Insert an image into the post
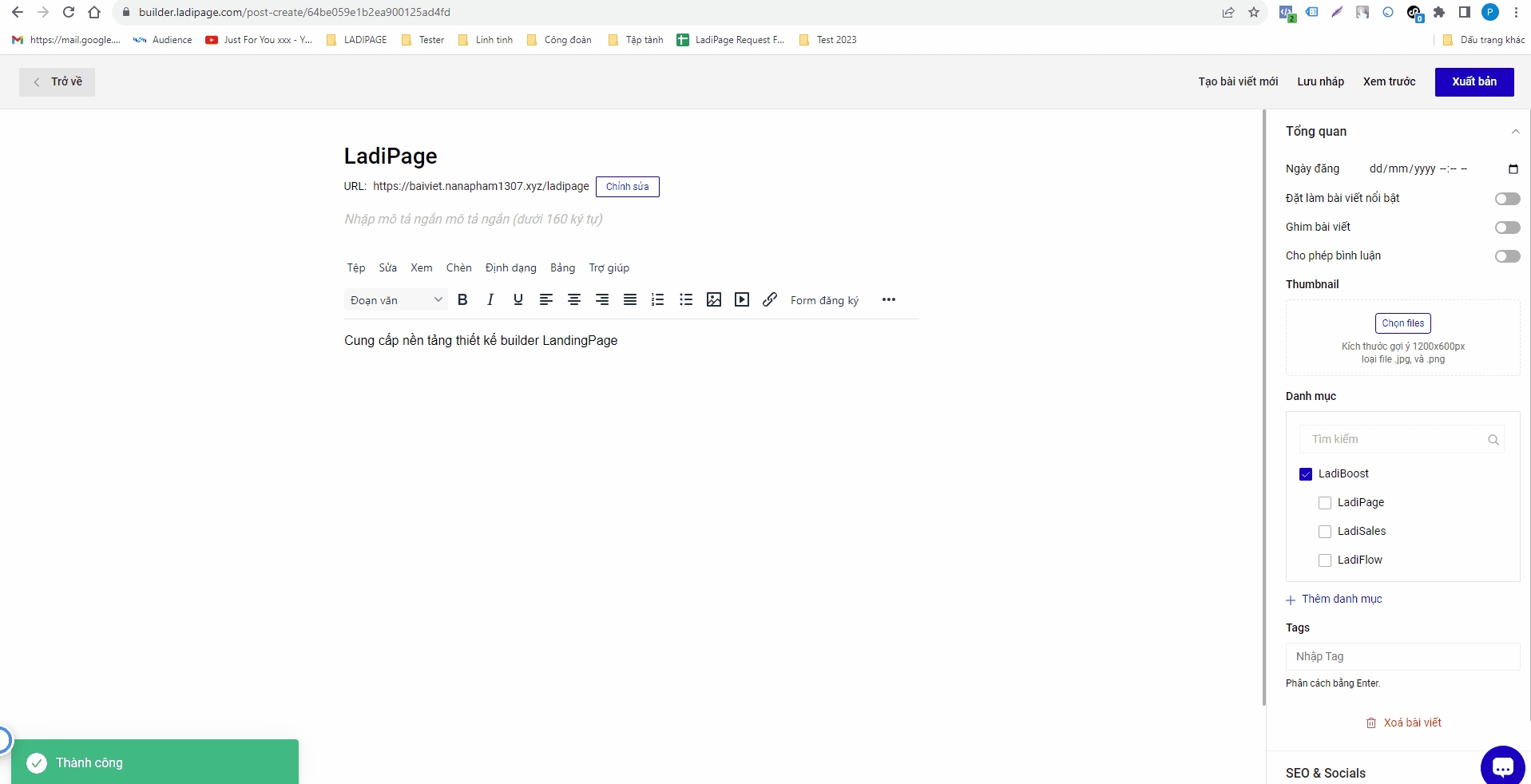 tap(714, 299)
